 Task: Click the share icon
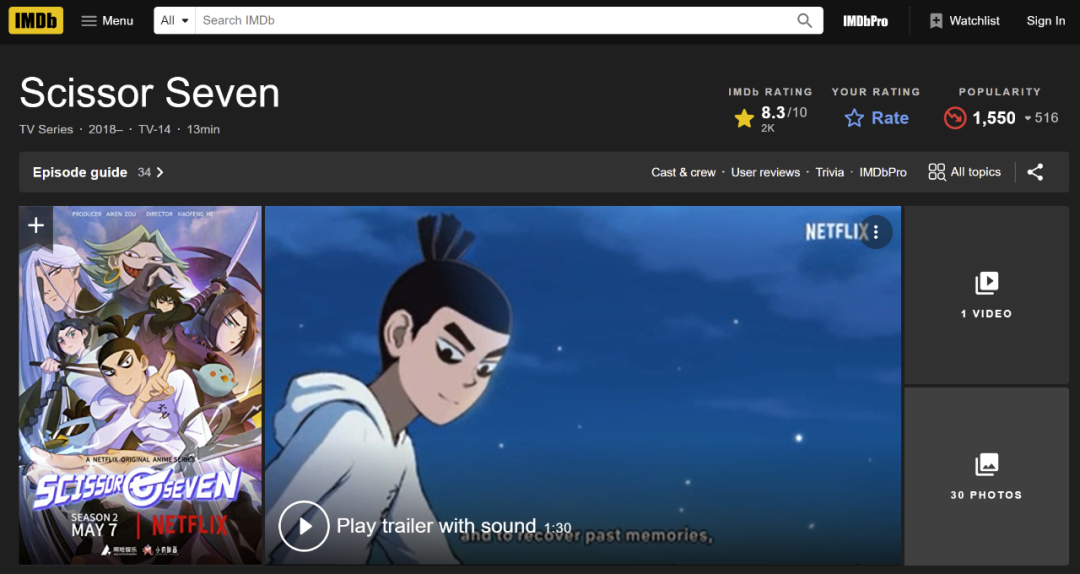point(1035,172)
